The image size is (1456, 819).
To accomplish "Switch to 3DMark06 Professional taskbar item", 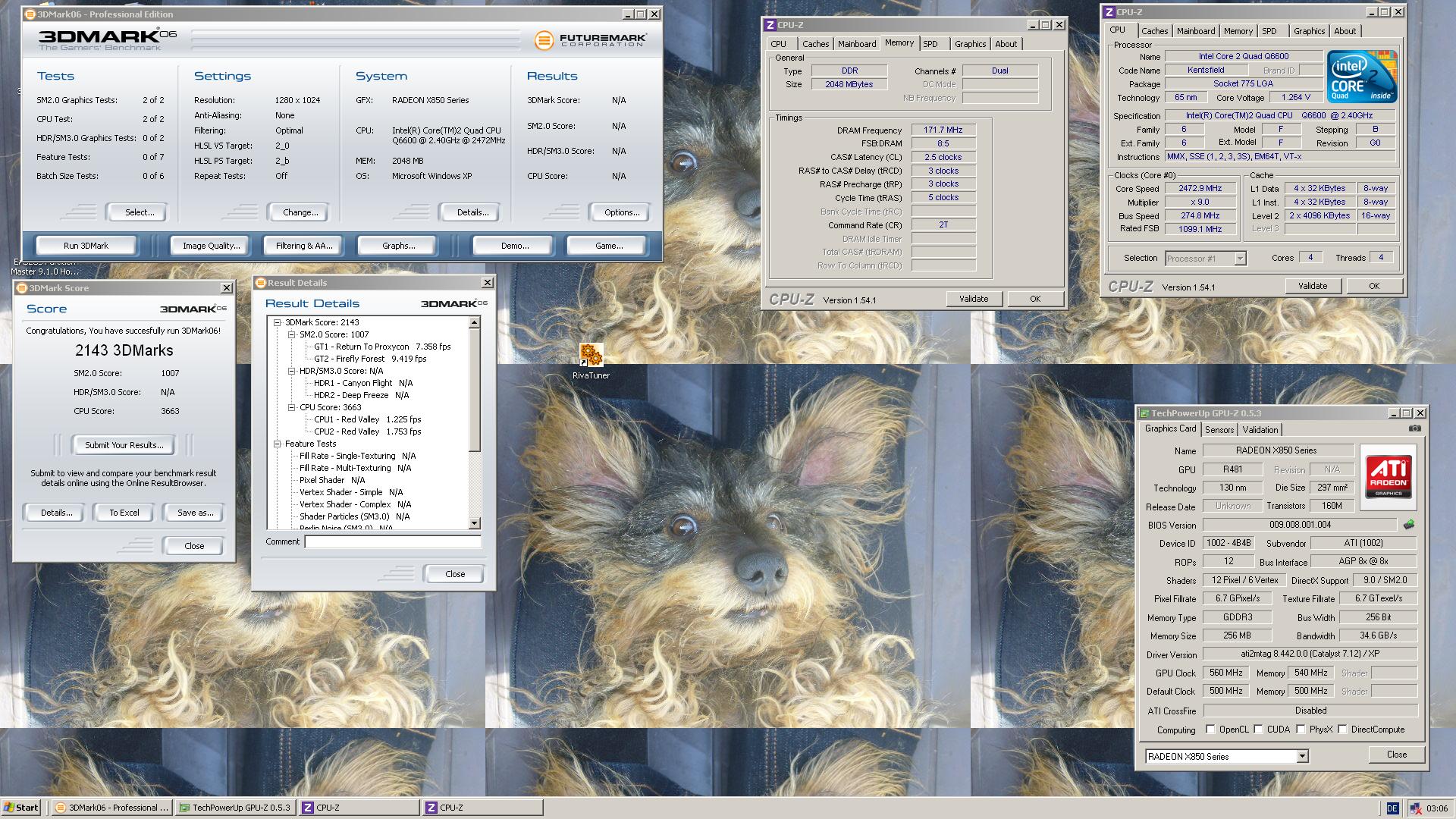I will tap(112, 808).
